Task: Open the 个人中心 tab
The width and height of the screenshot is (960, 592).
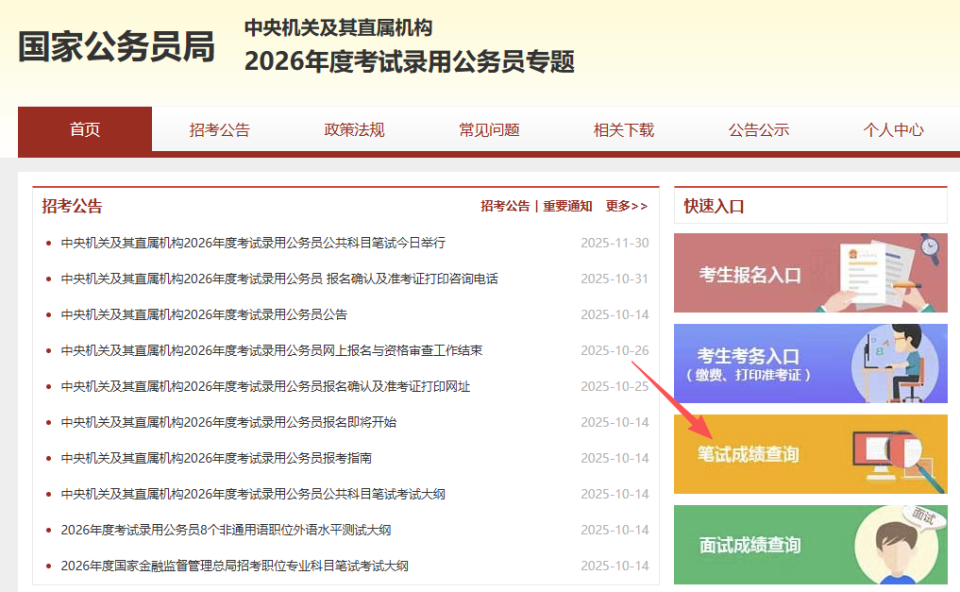Action: click(893, 130)
